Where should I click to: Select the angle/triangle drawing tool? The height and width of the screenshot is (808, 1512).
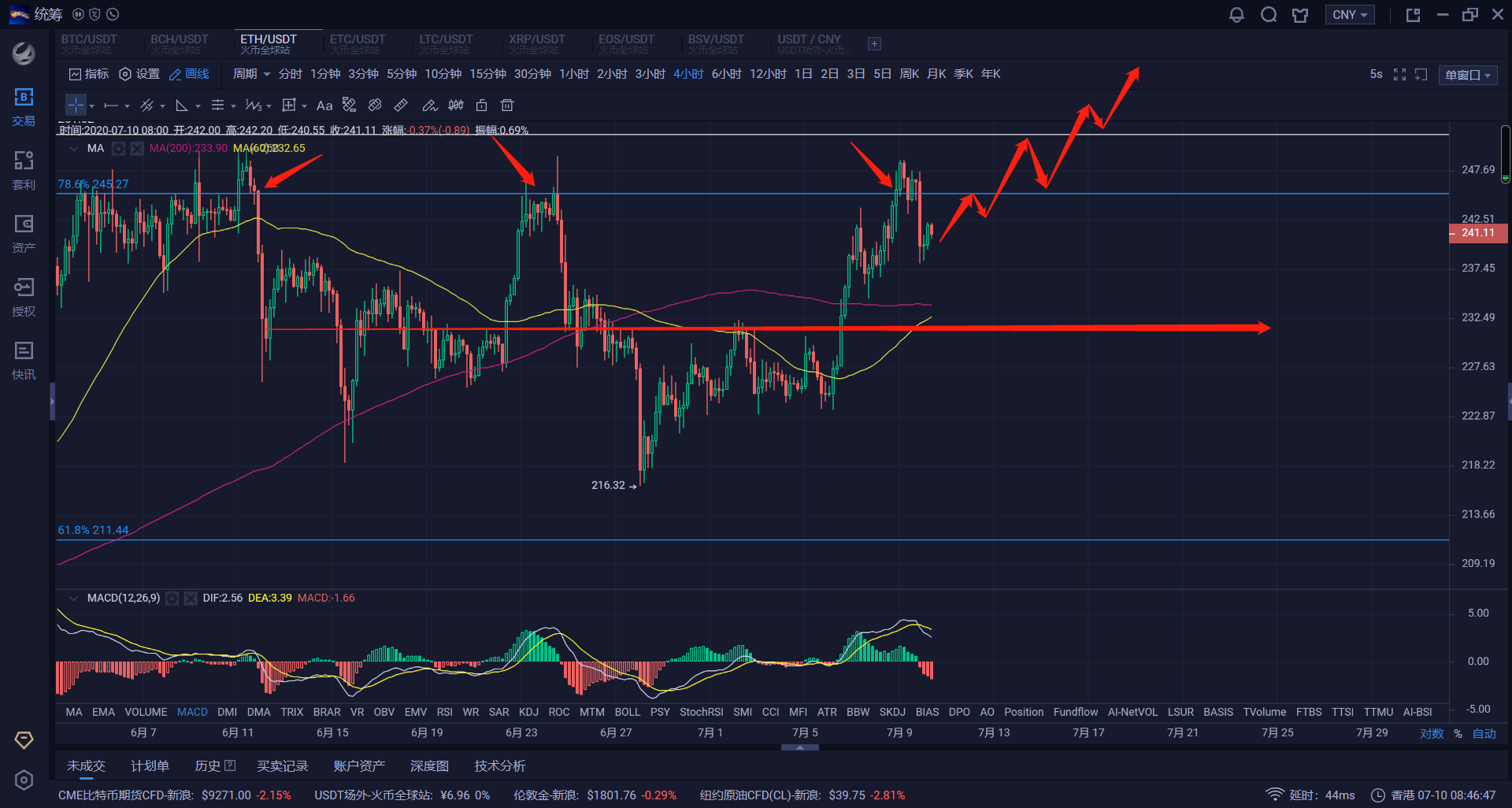coord(182,105)
